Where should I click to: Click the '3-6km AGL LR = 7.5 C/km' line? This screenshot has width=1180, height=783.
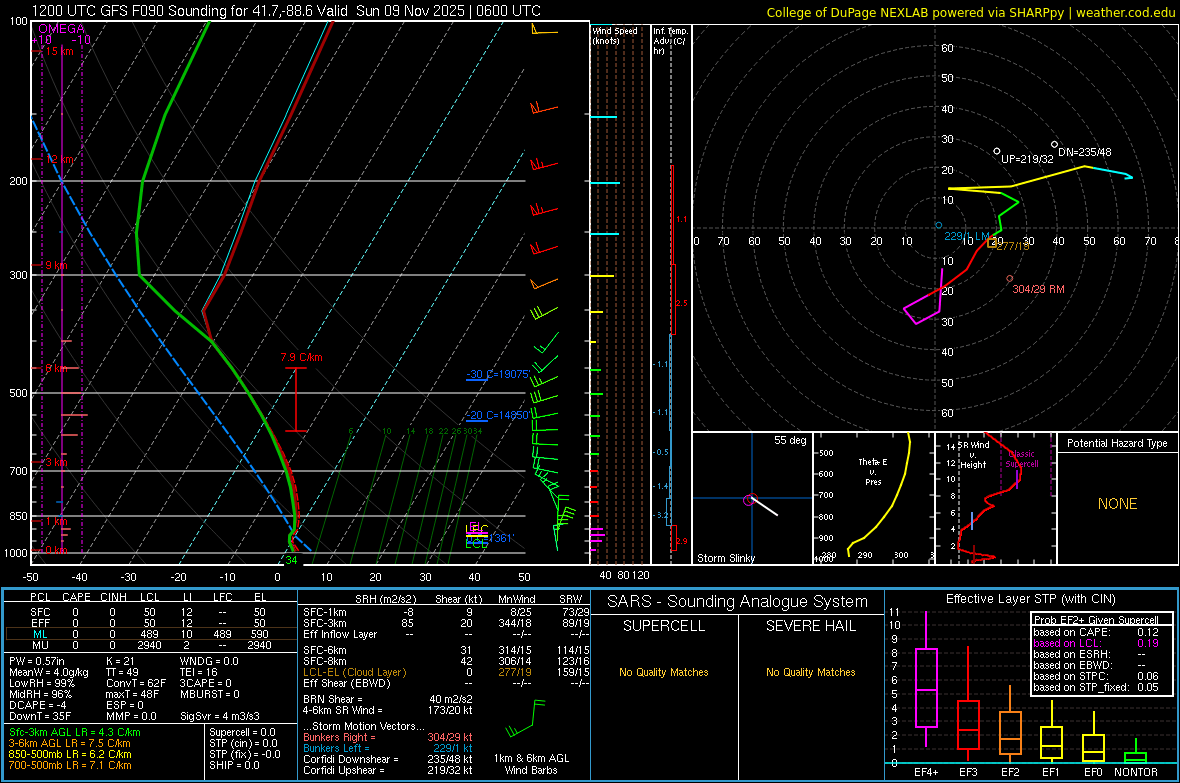pos(69,743)
